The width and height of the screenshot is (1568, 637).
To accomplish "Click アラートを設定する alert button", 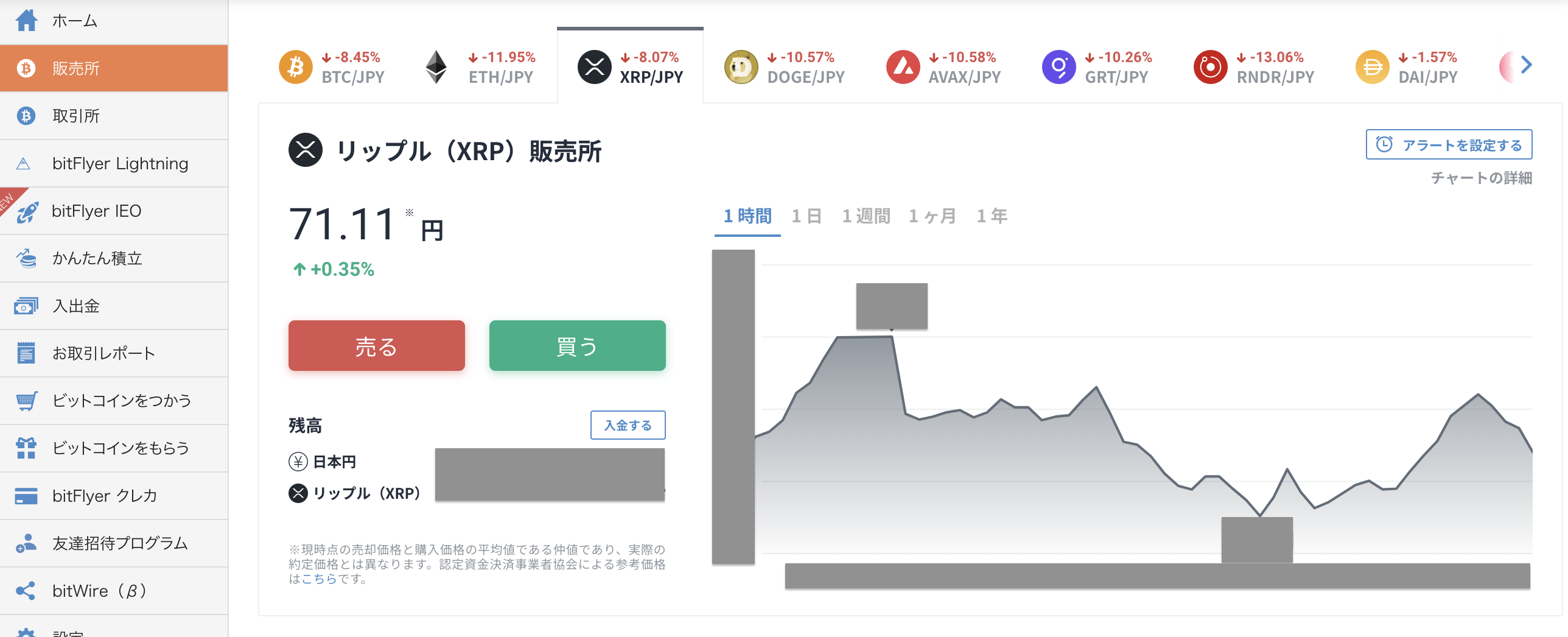I will tap(1449, 145).
